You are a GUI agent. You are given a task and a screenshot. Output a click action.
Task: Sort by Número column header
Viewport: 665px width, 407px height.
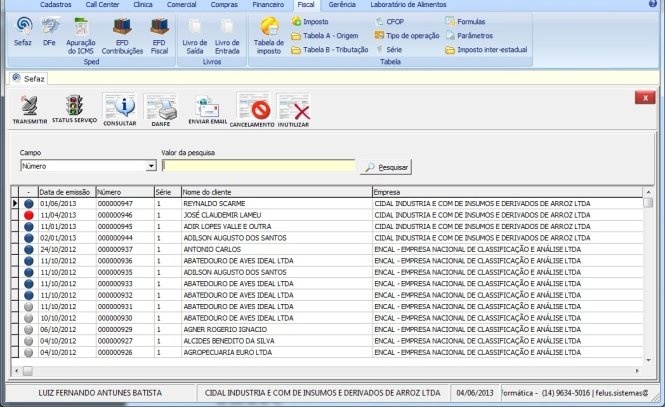[x=125, y=192]
